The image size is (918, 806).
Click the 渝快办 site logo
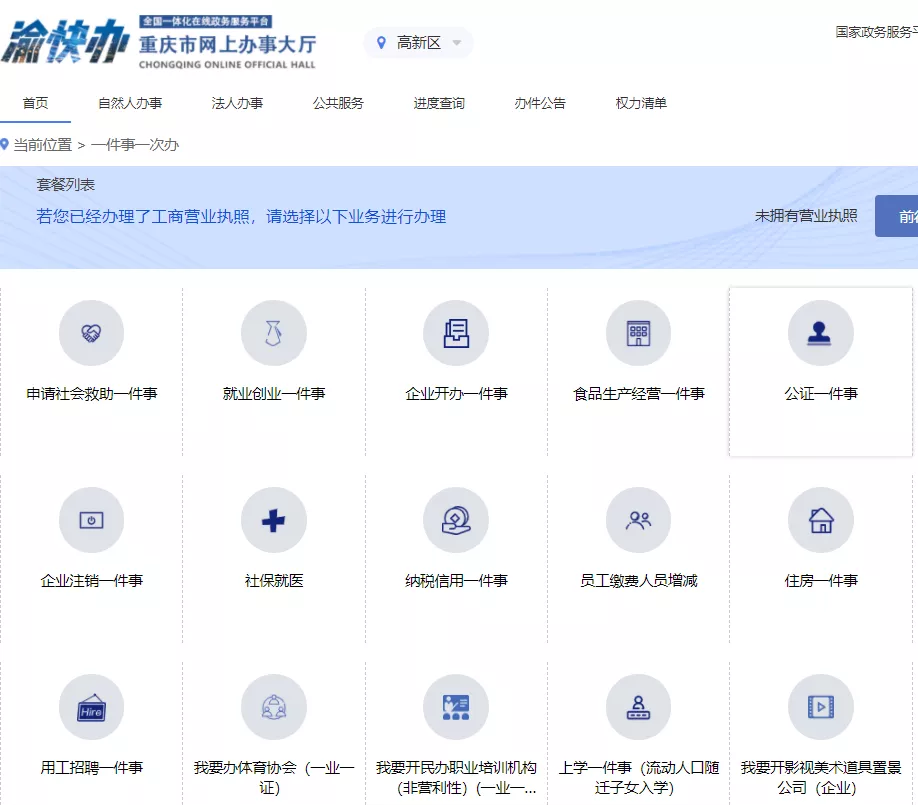(65, 43)
